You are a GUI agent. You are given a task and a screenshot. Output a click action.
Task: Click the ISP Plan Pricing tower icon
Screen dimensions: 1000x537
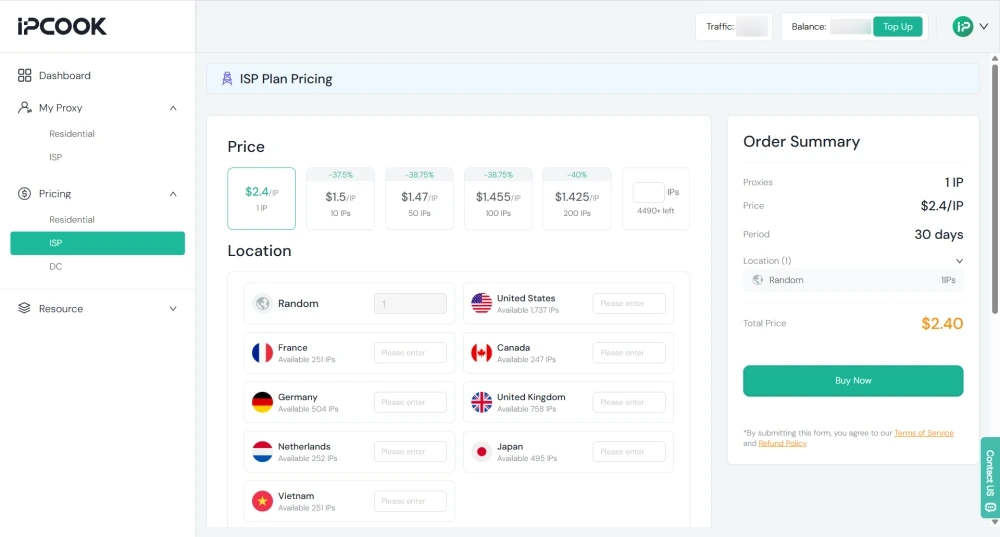[x=227, y=78]
